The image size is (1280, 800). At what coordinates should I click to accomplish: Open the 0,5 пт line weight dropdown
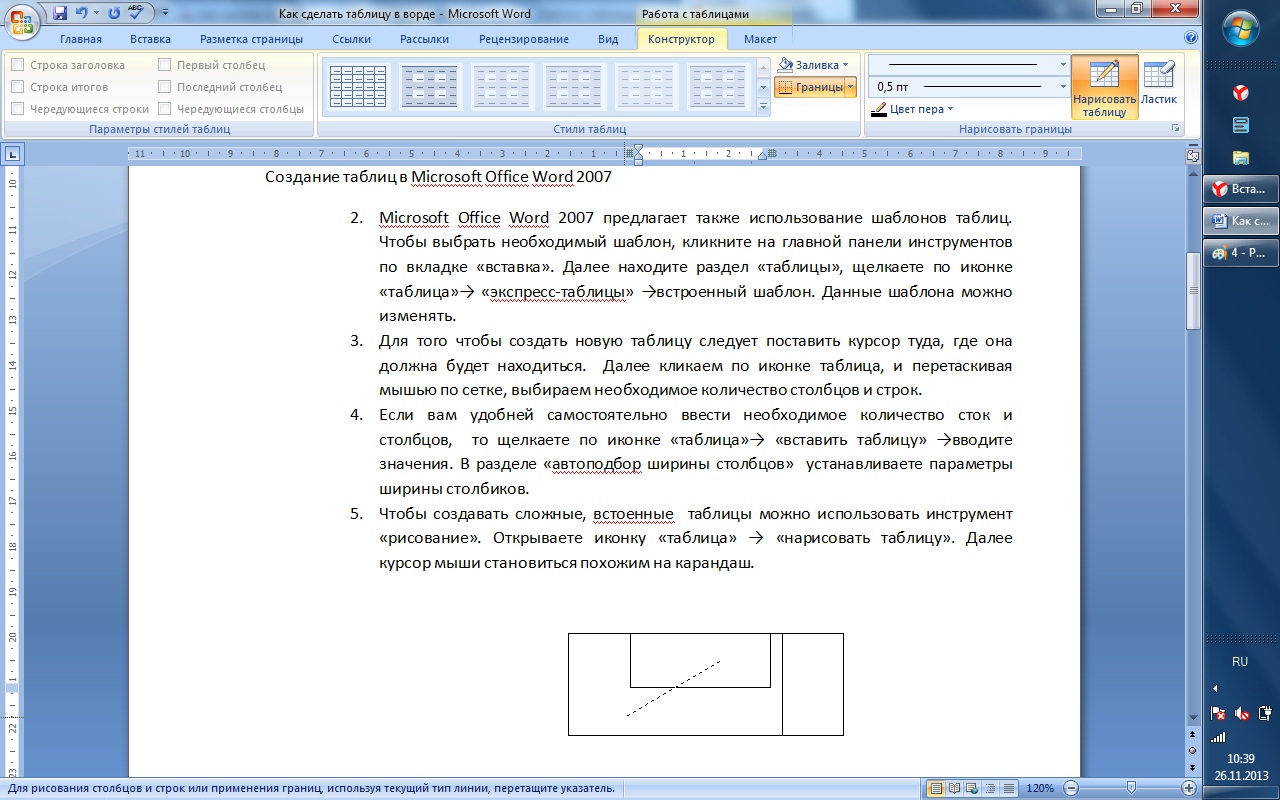[x=1063, y=87]
